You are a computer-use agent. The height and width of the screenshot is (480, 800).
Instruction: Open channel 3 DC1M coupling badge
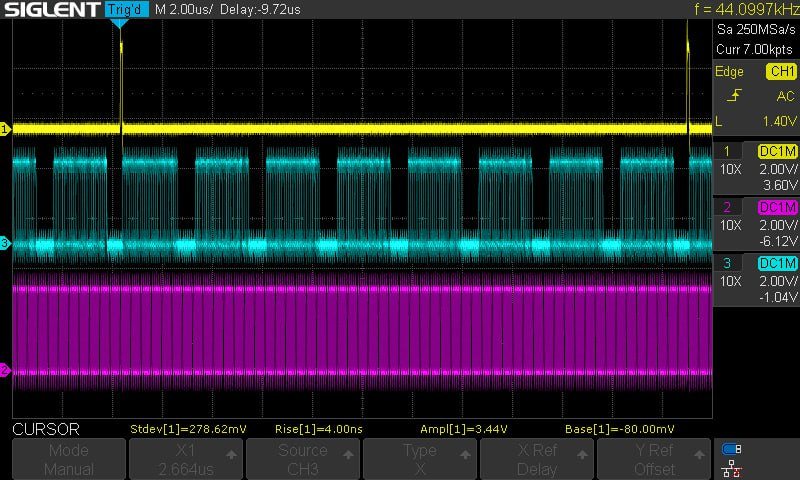tap(778, 263)
